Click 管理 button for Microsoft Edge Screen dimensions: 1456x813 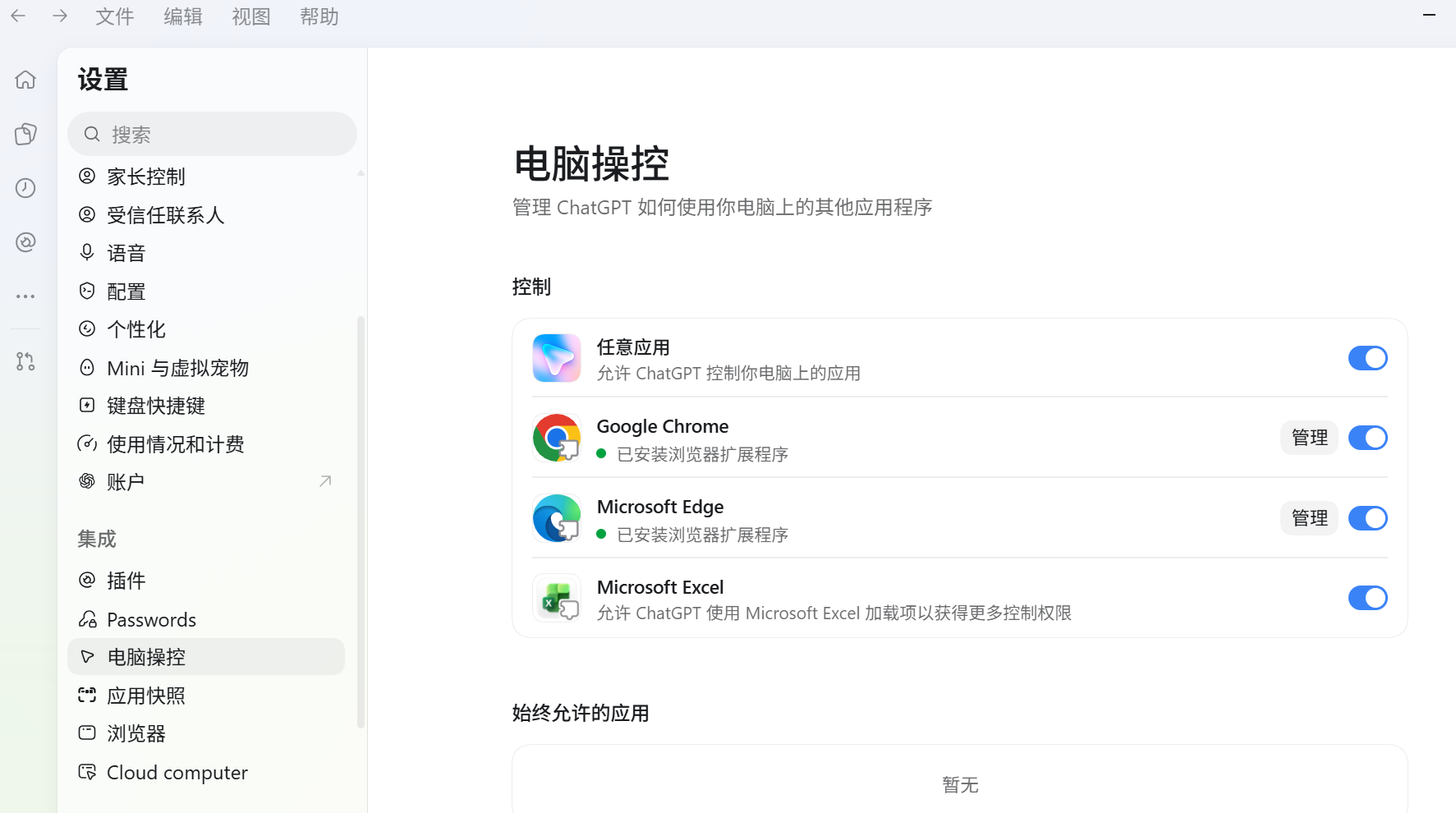(1309, 518)
